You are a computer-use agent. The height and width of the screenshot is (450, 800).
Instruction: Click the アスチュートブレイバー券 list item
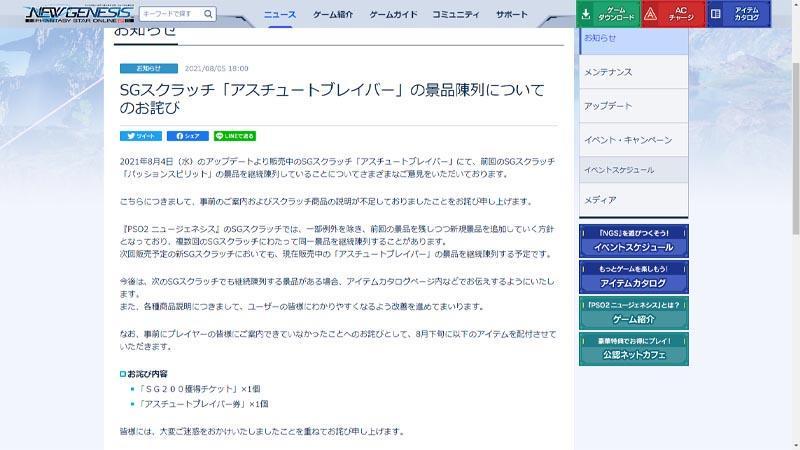203,404
